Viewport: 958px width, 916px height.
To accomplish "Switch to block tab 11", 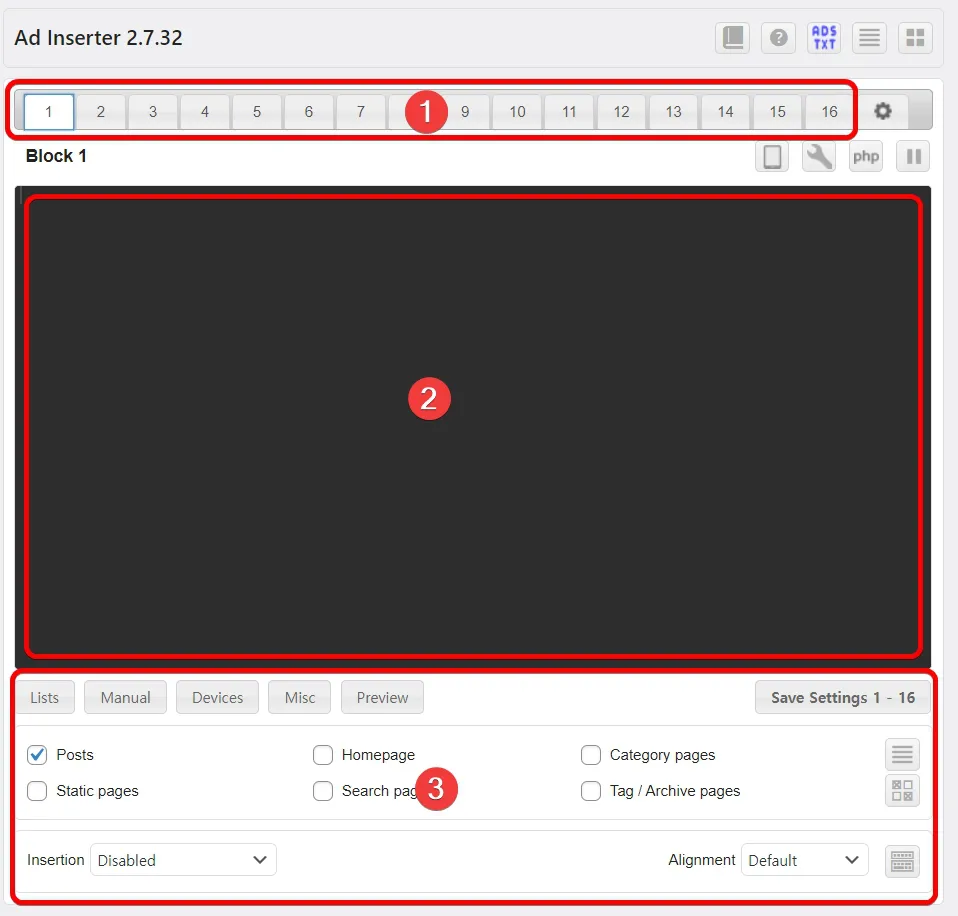I will click(569, 112).
